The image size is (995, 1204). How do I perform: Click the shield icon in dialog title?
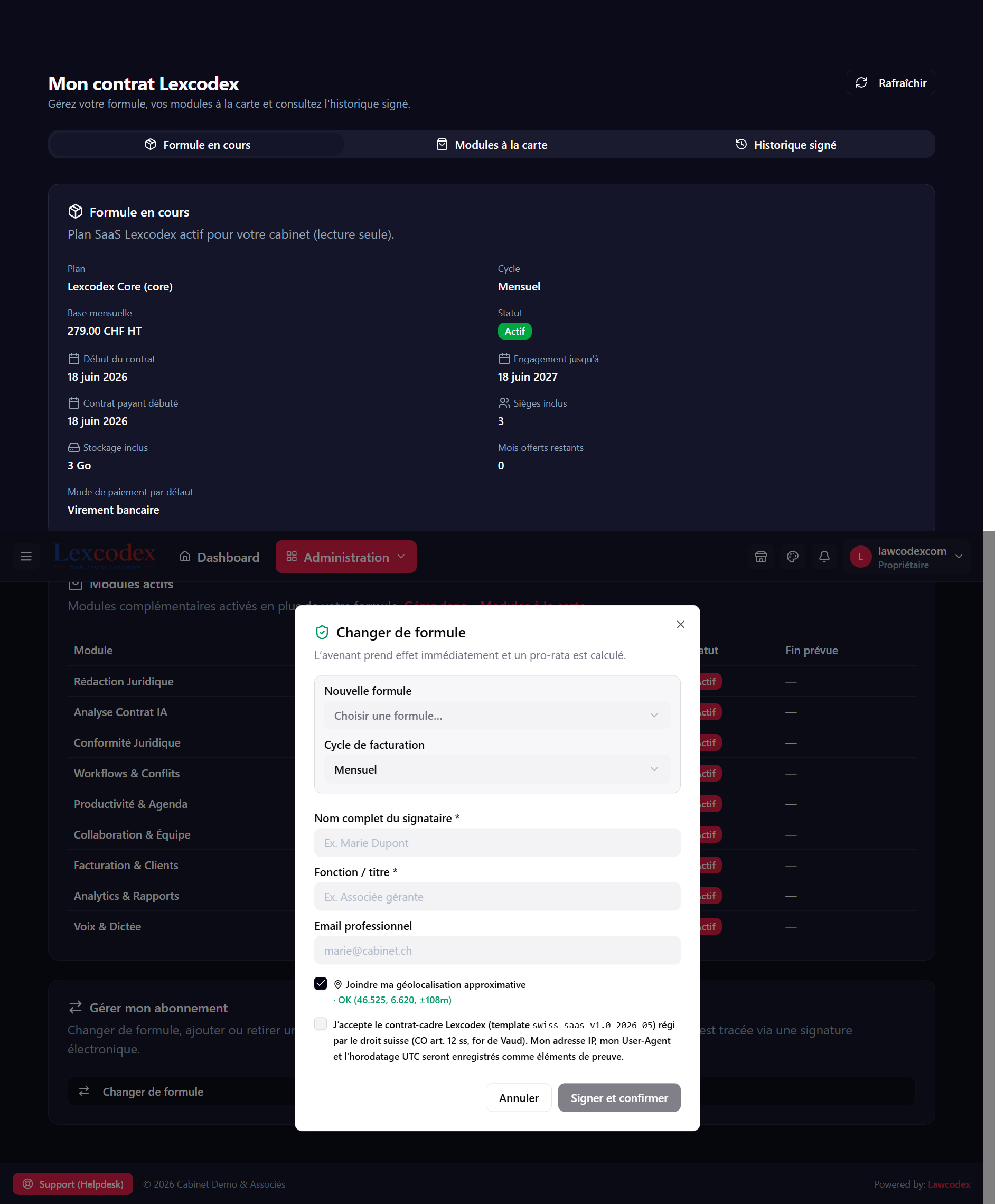coord(322,632)
